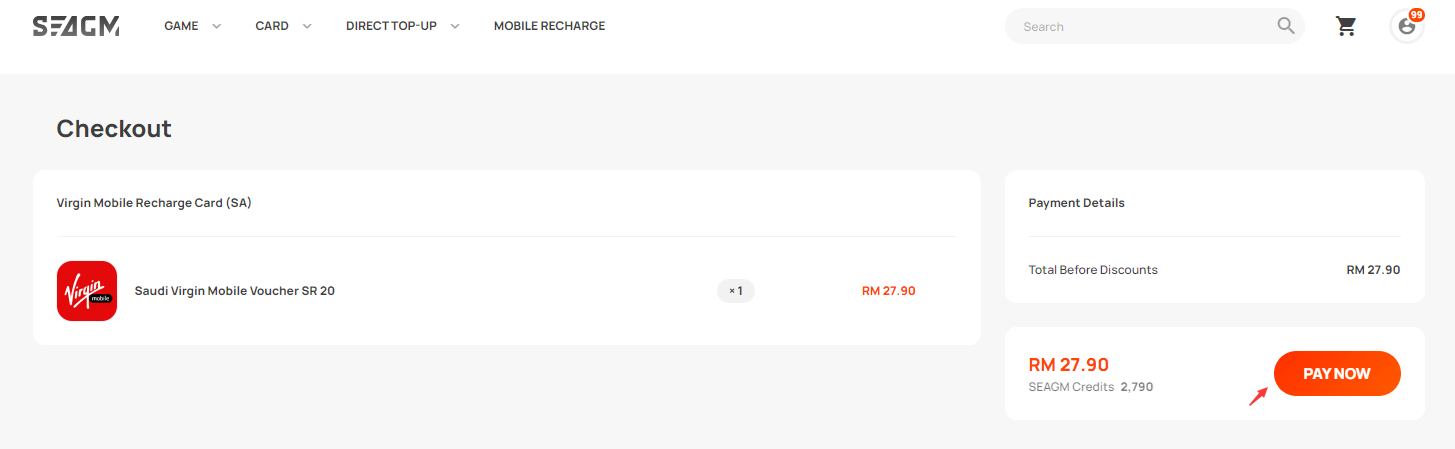
Task: Click the Virgin Mobile product logo
Action: (x=87, y=291)
